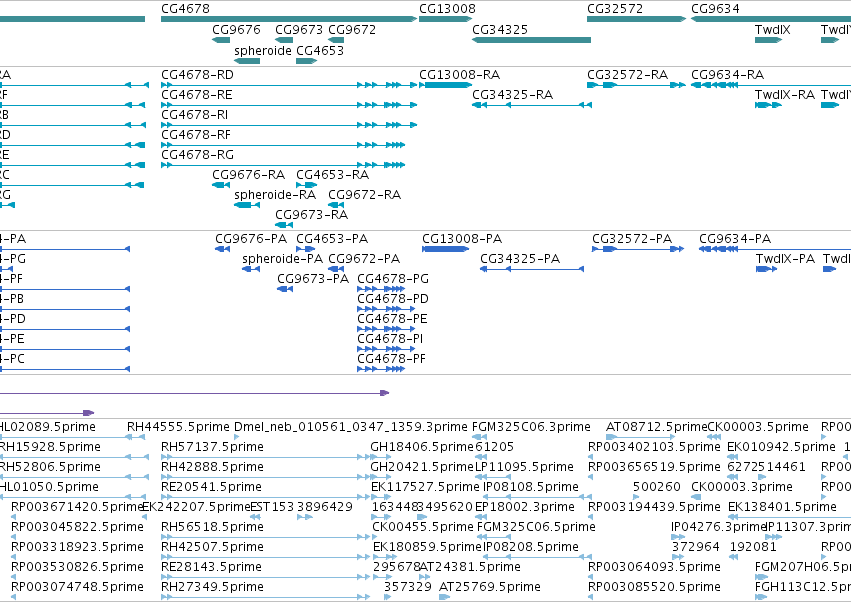This screenshot has width=851, height=602.
Task: Click the CG4678-PD protein label
Action: click(x=393, y=299)
